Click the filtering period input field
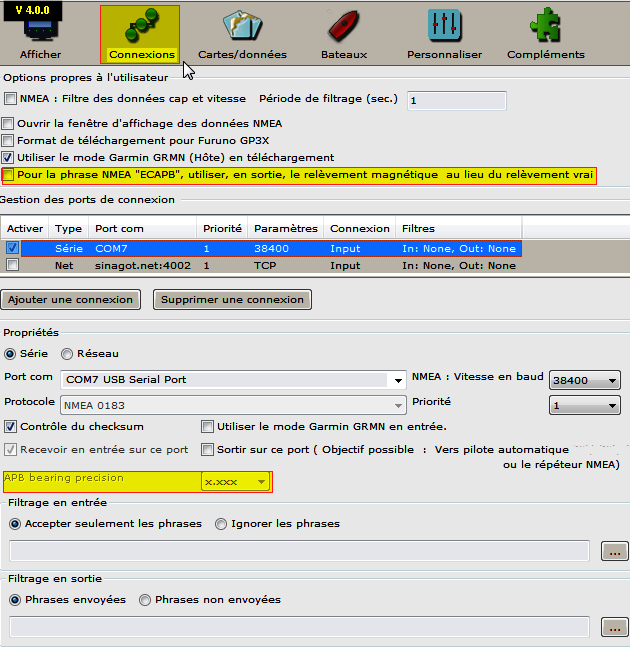The height and width of the screenshot is (648, 630). click(x=456, y=100)
